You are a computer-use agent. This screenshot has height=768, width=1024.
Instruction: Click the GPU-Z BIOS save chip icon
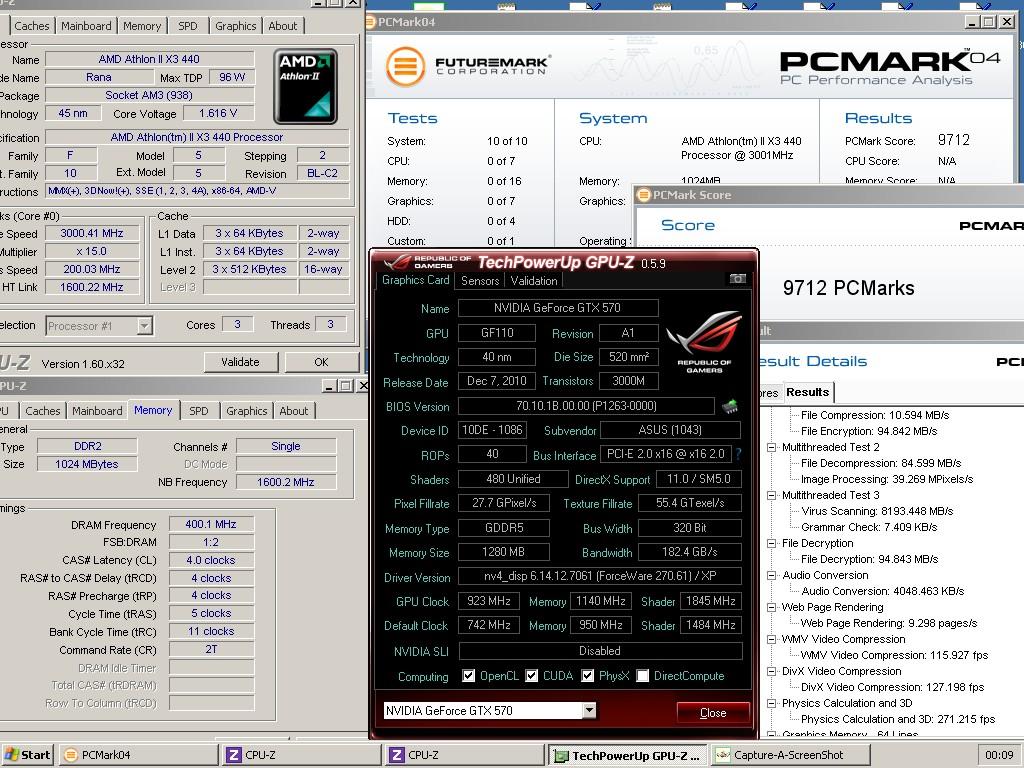tap(730, 407)
